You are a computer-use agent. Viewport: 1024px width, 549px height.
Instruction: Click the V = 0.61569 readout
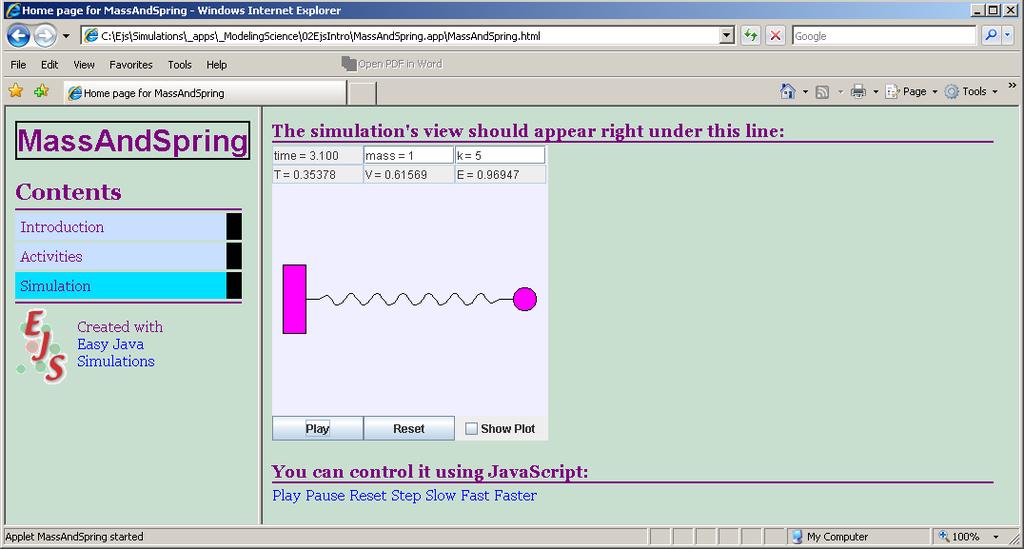(x=408, y=174)
